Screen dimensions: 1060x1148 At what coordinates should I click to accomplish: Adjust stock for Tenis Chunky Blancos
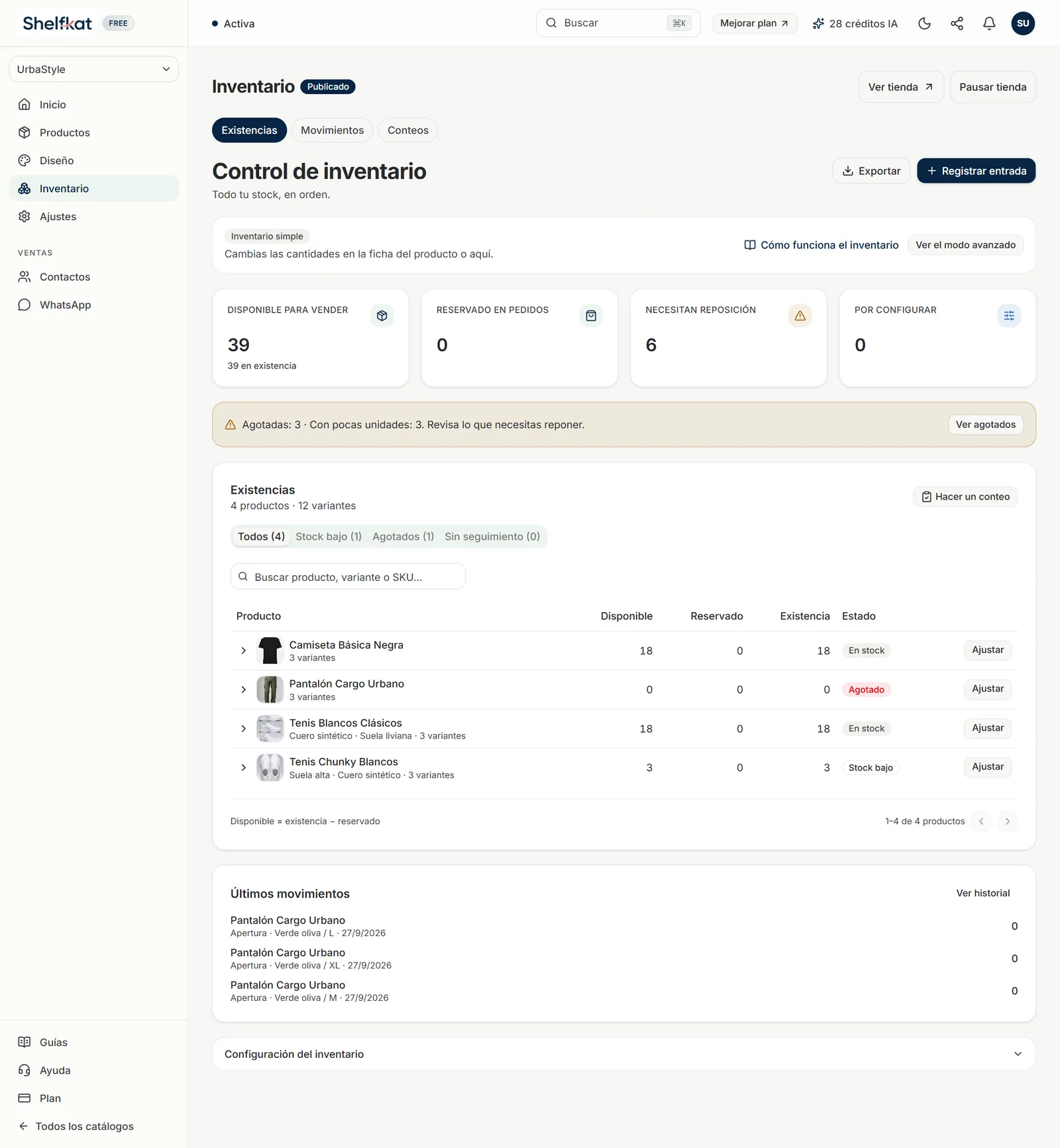(987, 767)
